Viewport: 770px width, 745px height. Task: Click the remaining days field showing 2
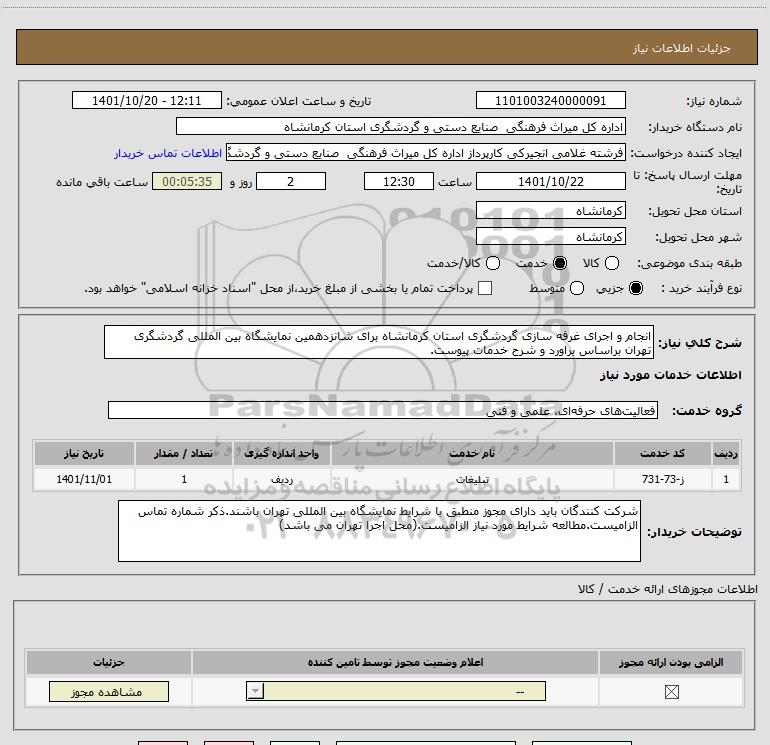tap(291, 182)
